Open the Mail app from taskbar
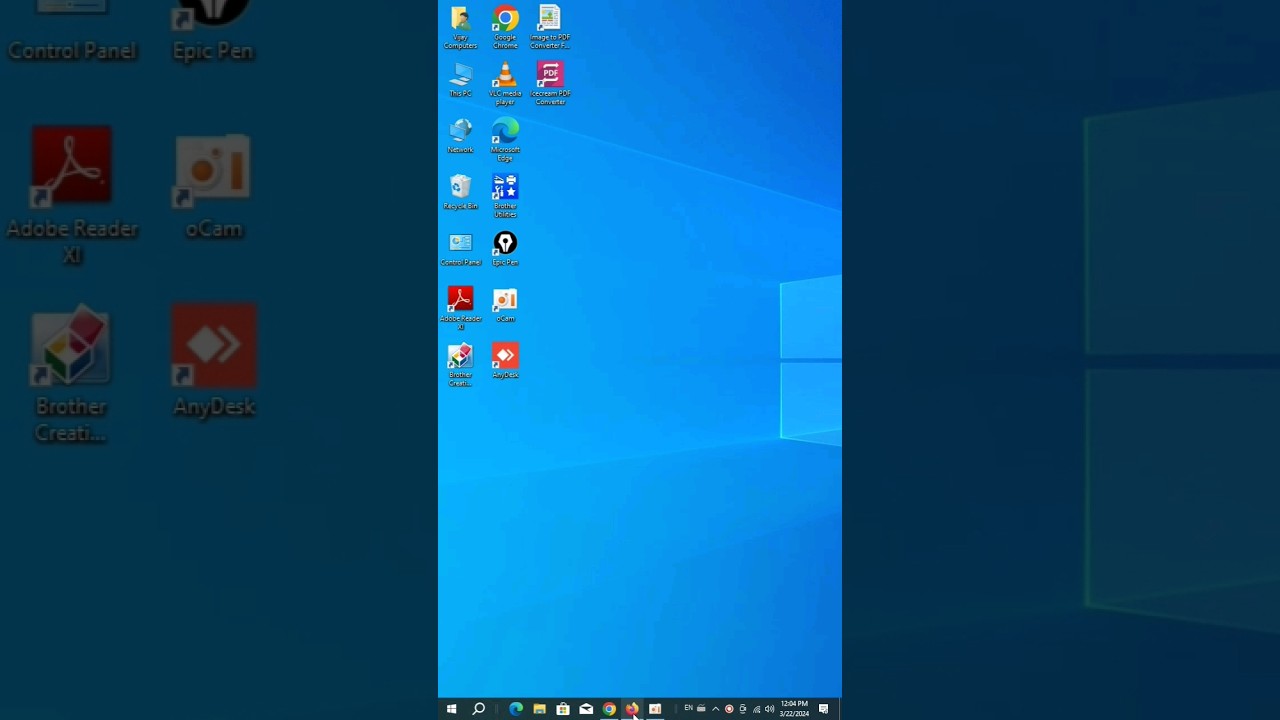The width and height of the screenshot is (1280, 720). coord(586,709)
